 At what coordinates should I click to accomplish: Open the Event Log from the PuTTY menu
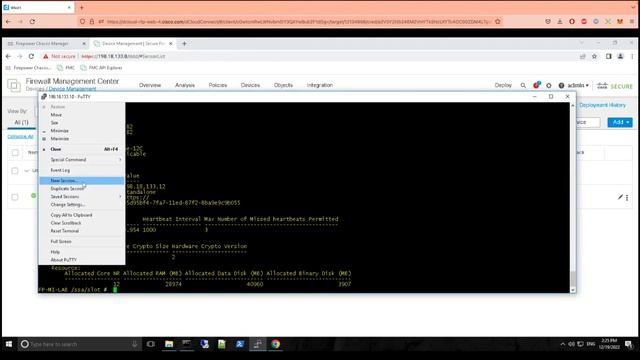point(82,170)
